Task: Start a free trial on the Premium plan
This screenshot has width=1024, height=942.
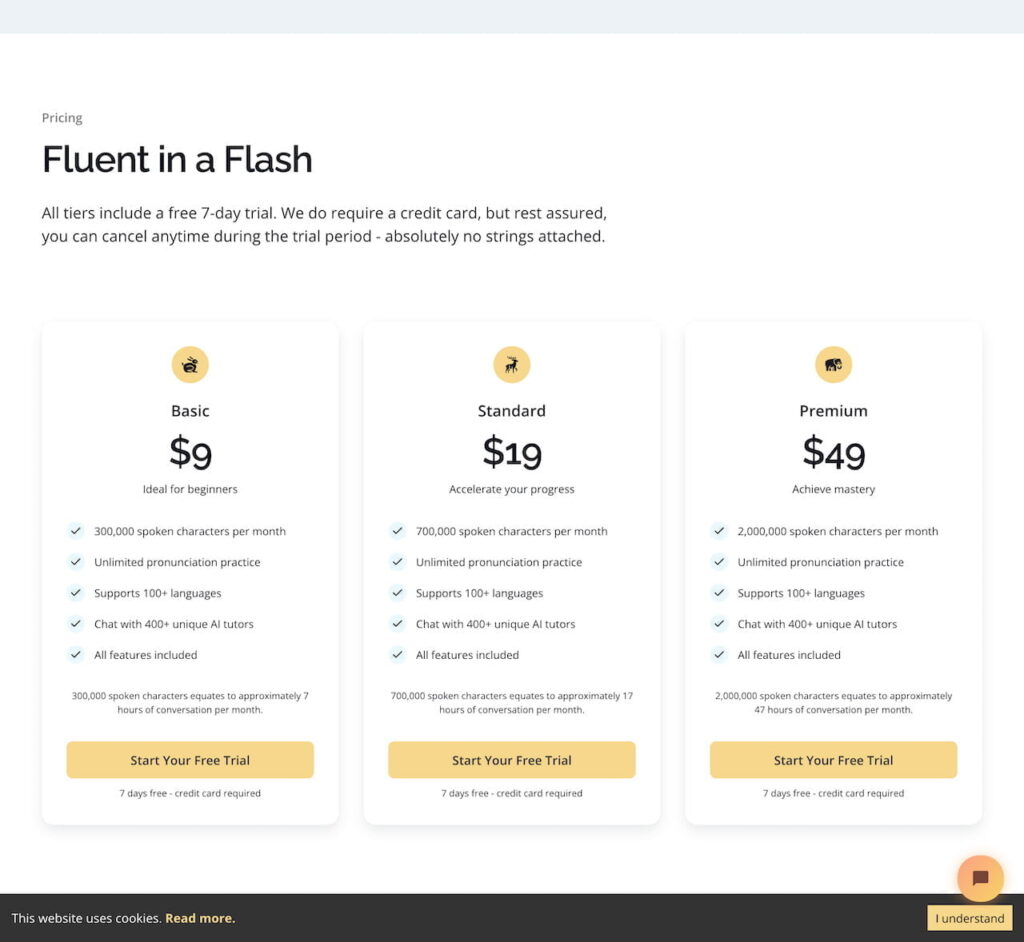Action: coord(833,760)
